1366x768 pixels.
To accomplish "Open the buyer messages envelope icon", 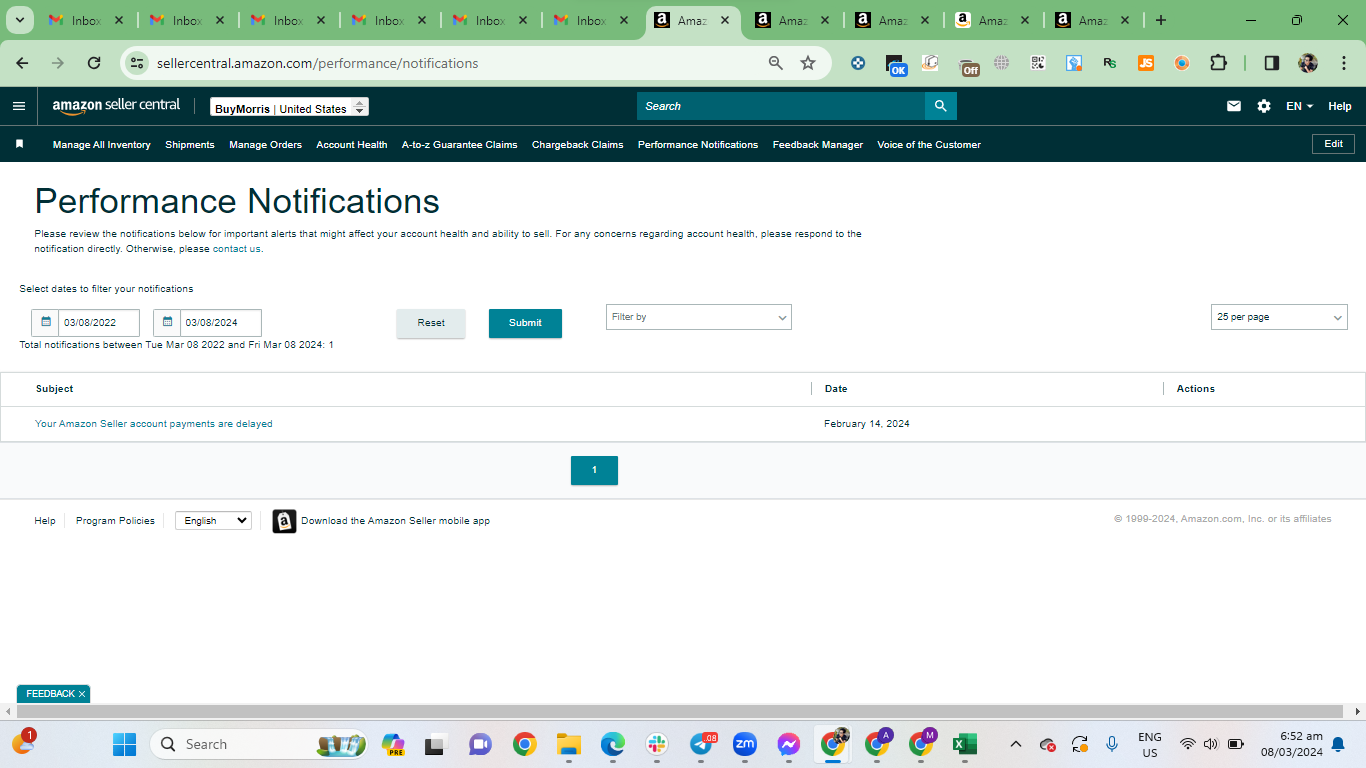I will coord(1234,106).
